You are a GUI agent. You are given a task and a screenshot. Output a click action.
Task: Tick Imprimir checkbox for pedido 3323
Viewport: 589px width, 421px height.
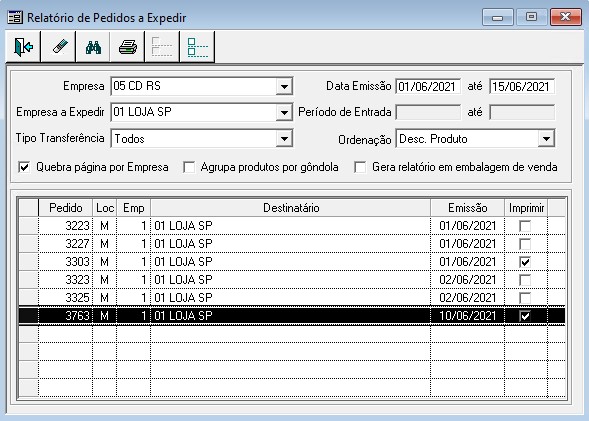525,280
